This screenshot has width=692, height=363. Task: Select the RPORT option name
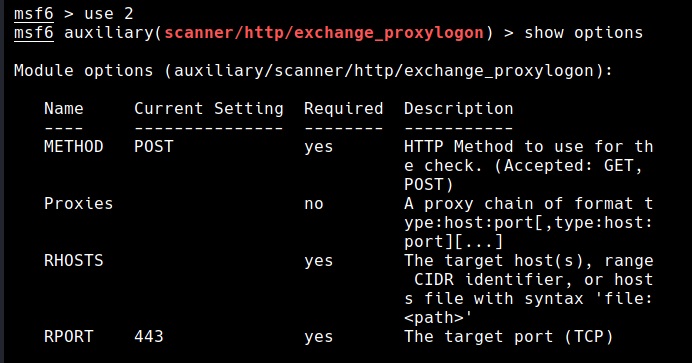pos(68,337)
